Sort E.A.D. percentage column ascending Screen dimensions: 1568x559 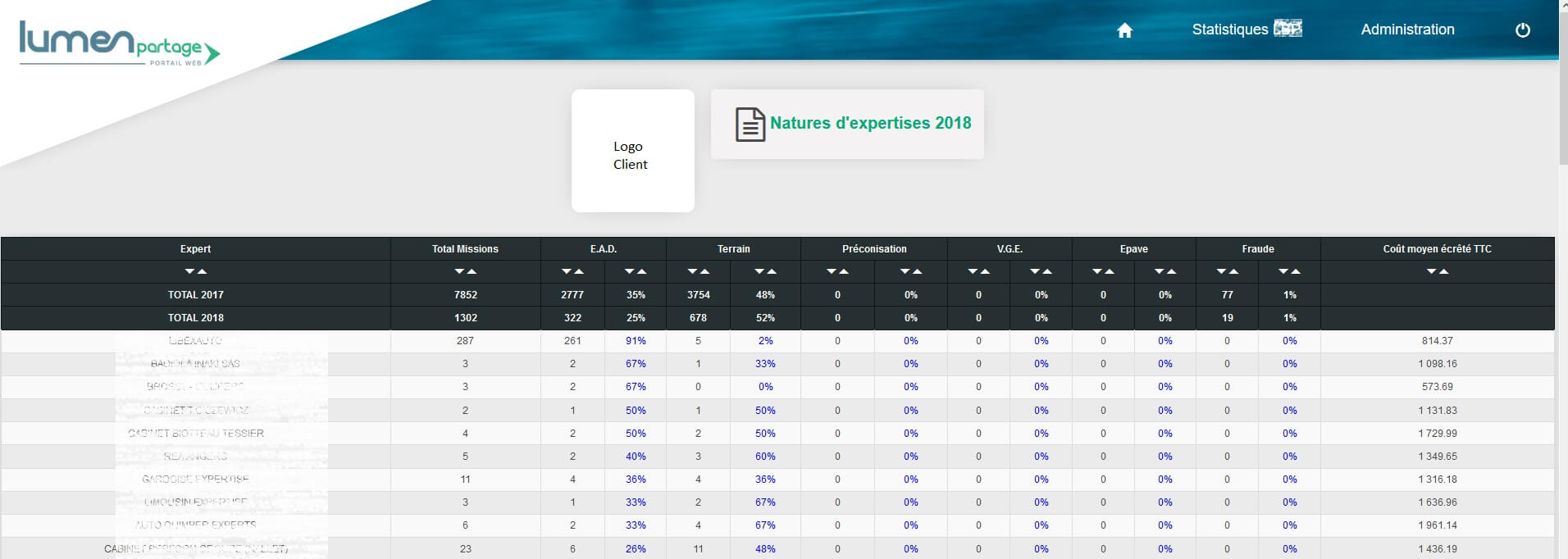641,271
